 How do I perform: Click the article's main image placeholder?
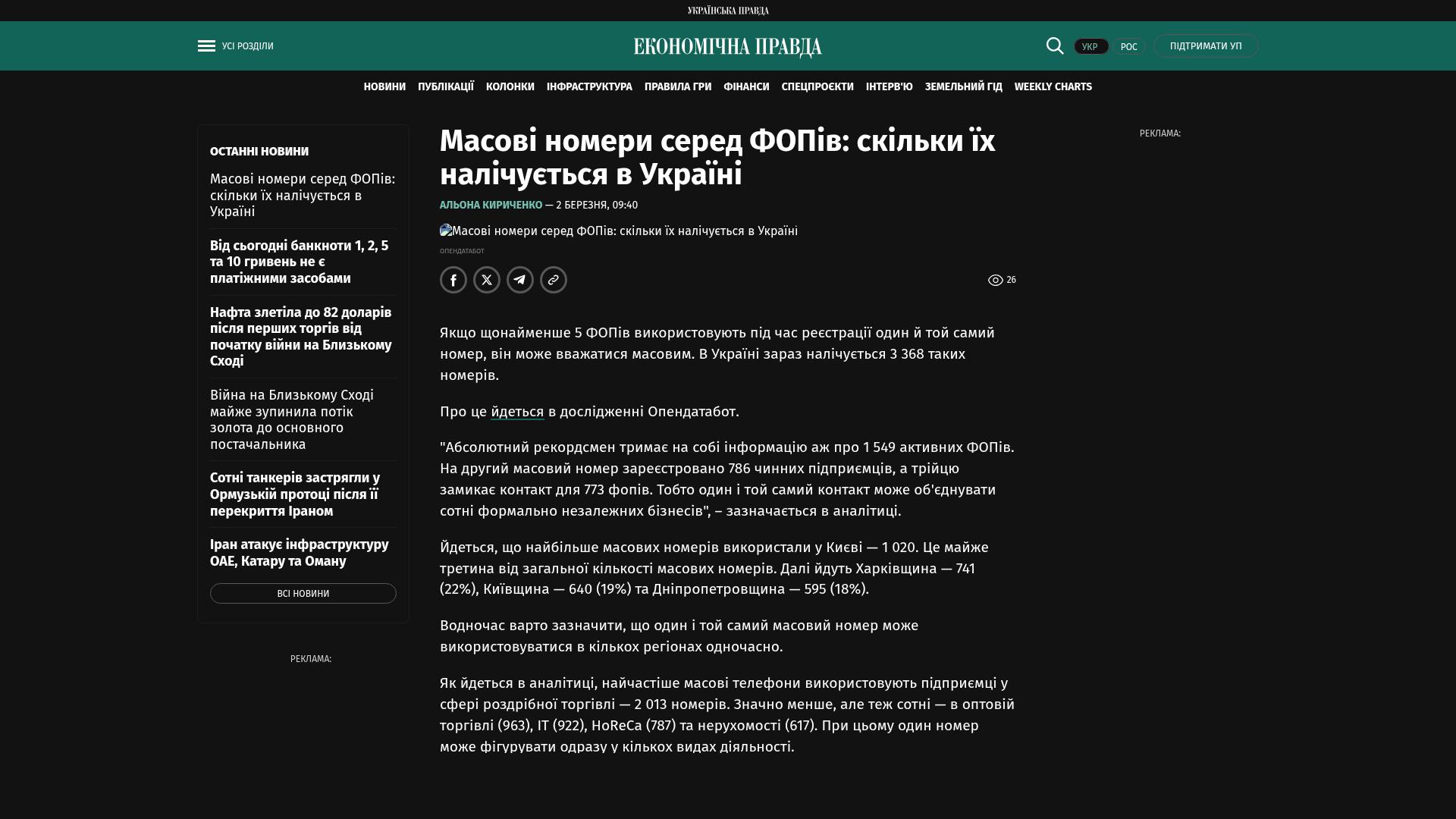pos(619,231)
